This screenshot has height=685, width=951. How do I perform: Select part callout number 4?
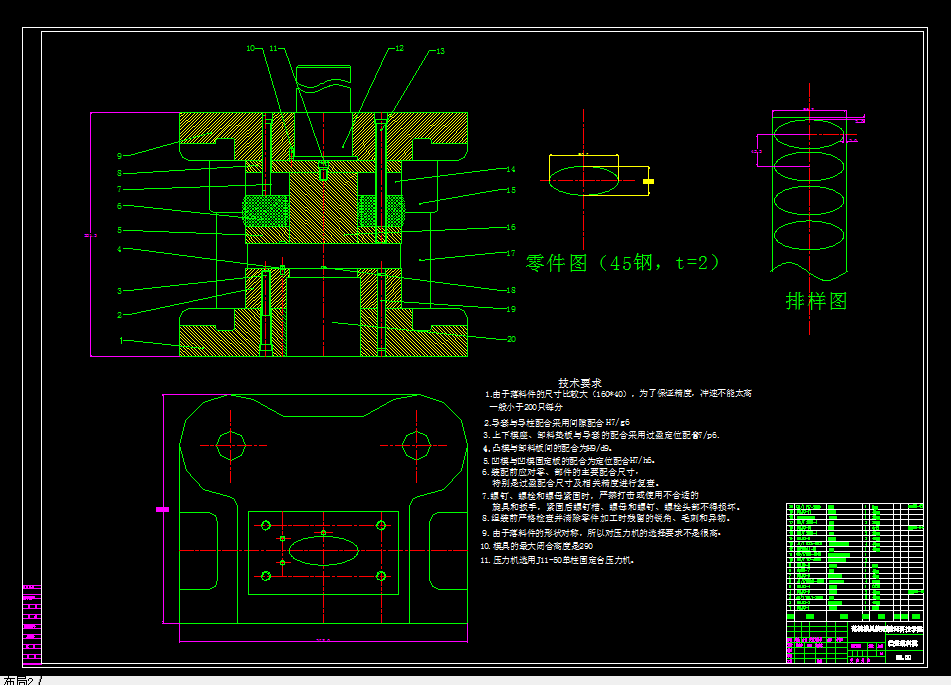(119, 249)
